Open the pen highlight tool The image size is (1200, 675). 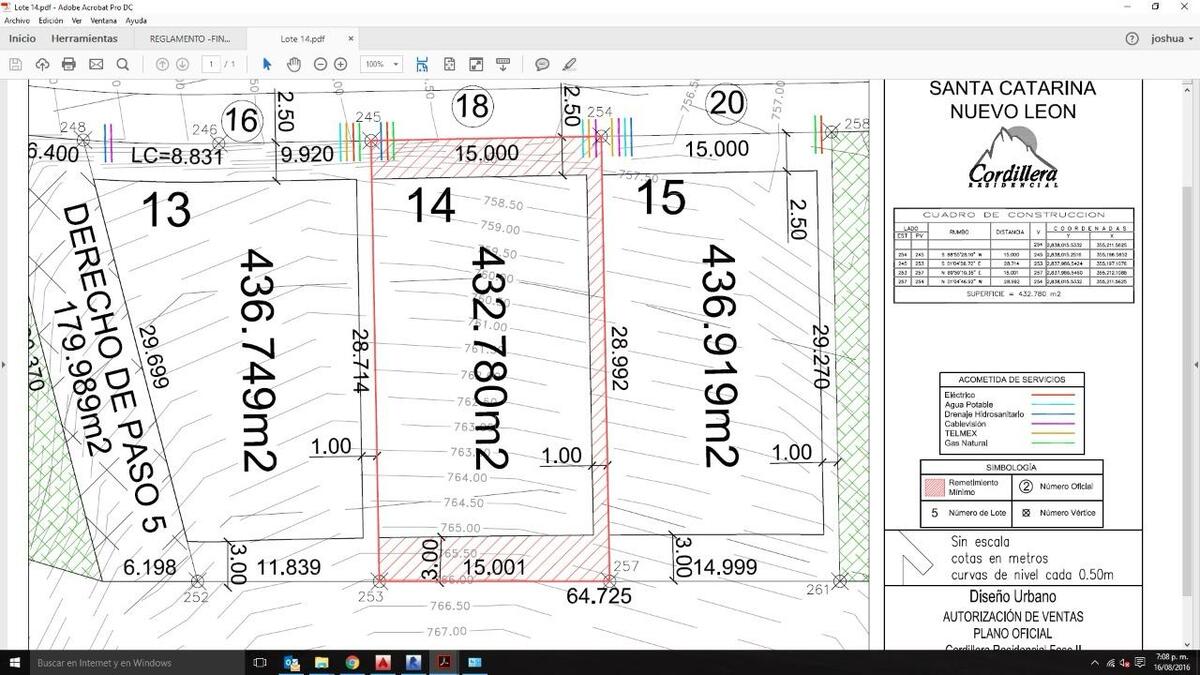[570, 64]
